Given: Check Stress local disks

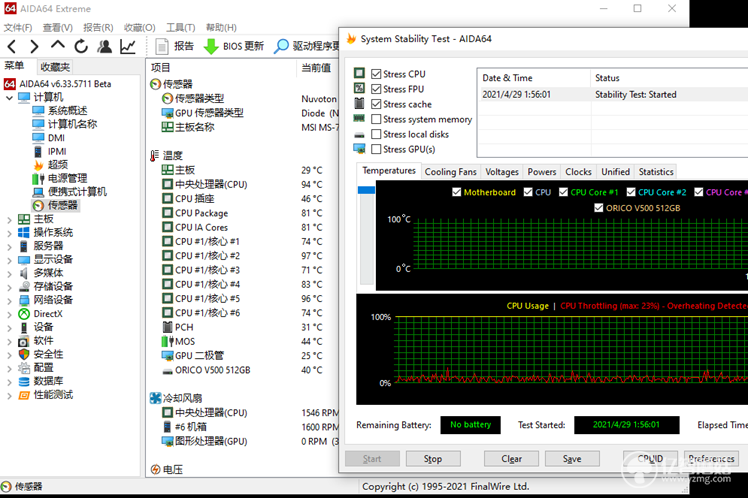Looking at the screenshot, I should [x=376, y=135].
